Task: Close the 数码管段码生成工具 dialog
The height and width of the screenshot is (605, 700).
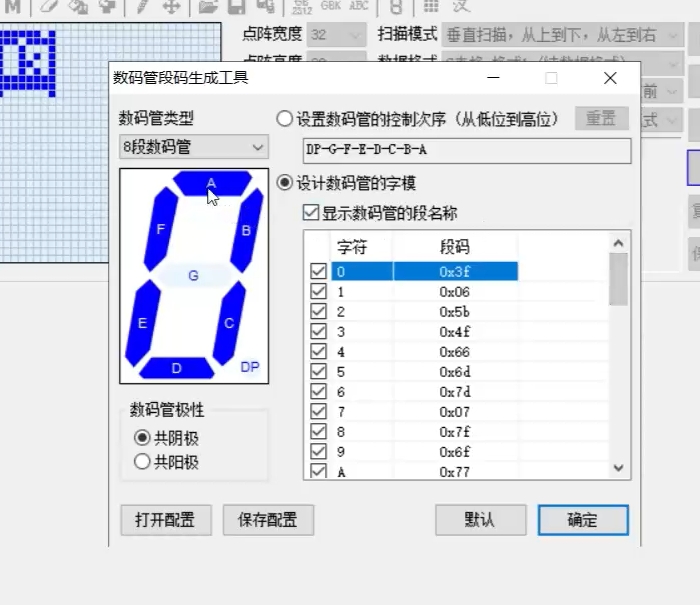Action: click(610, 78)
